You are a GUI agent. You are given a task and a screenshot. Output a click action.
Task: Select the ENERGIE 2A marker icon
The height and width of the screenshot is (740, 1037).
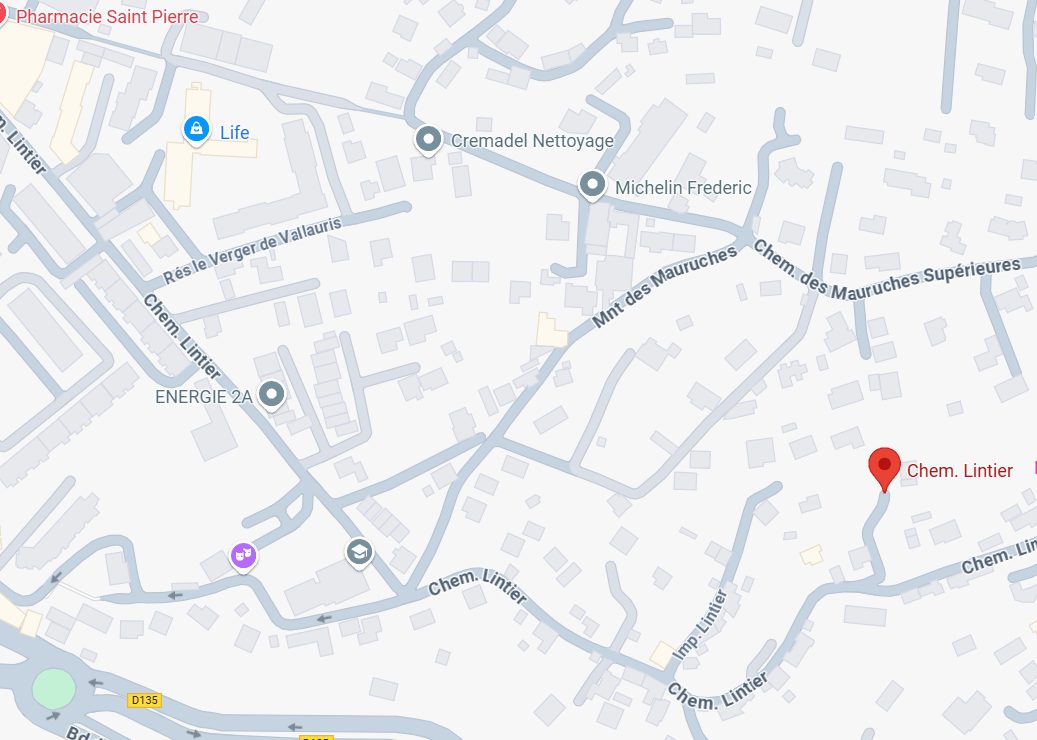click(271, 395)
